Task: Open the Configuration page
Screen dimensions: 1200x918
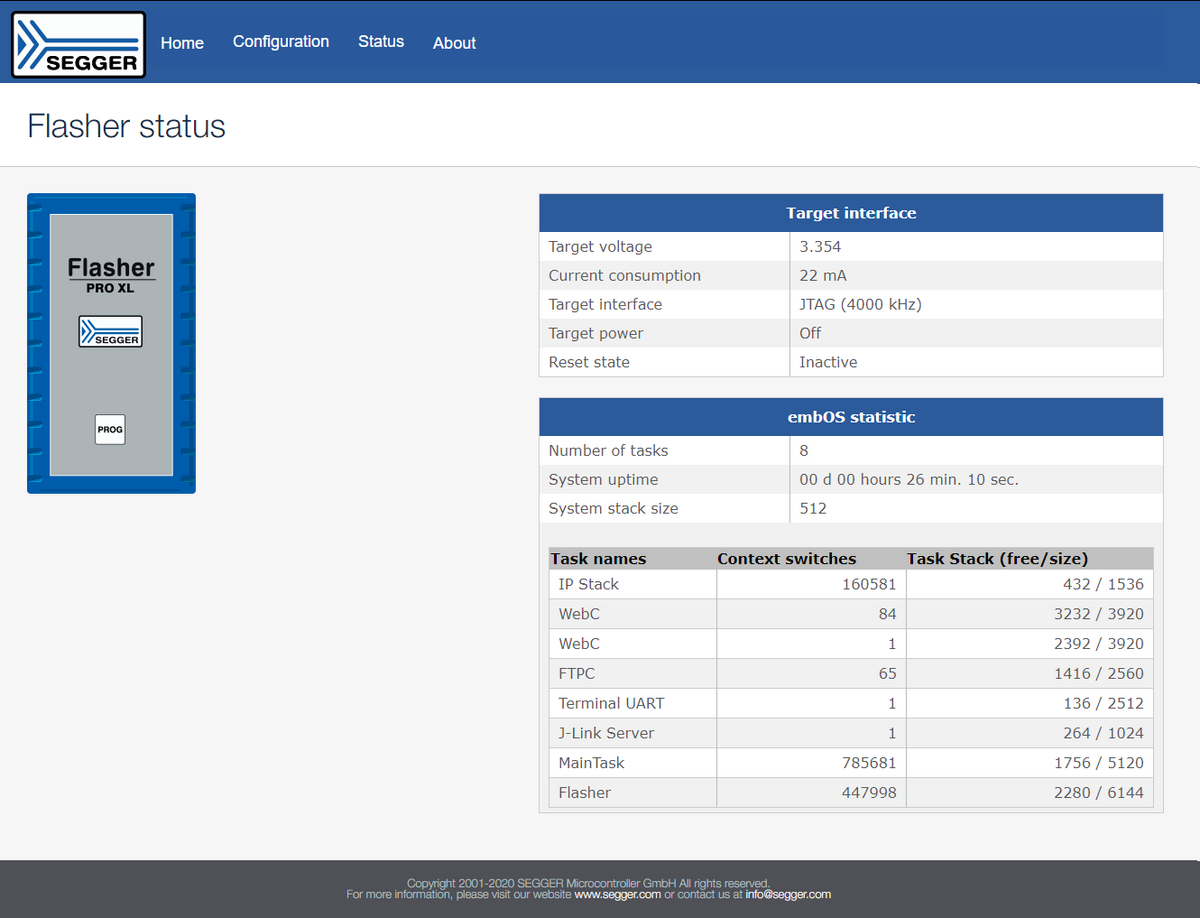Action: [281, 42]
